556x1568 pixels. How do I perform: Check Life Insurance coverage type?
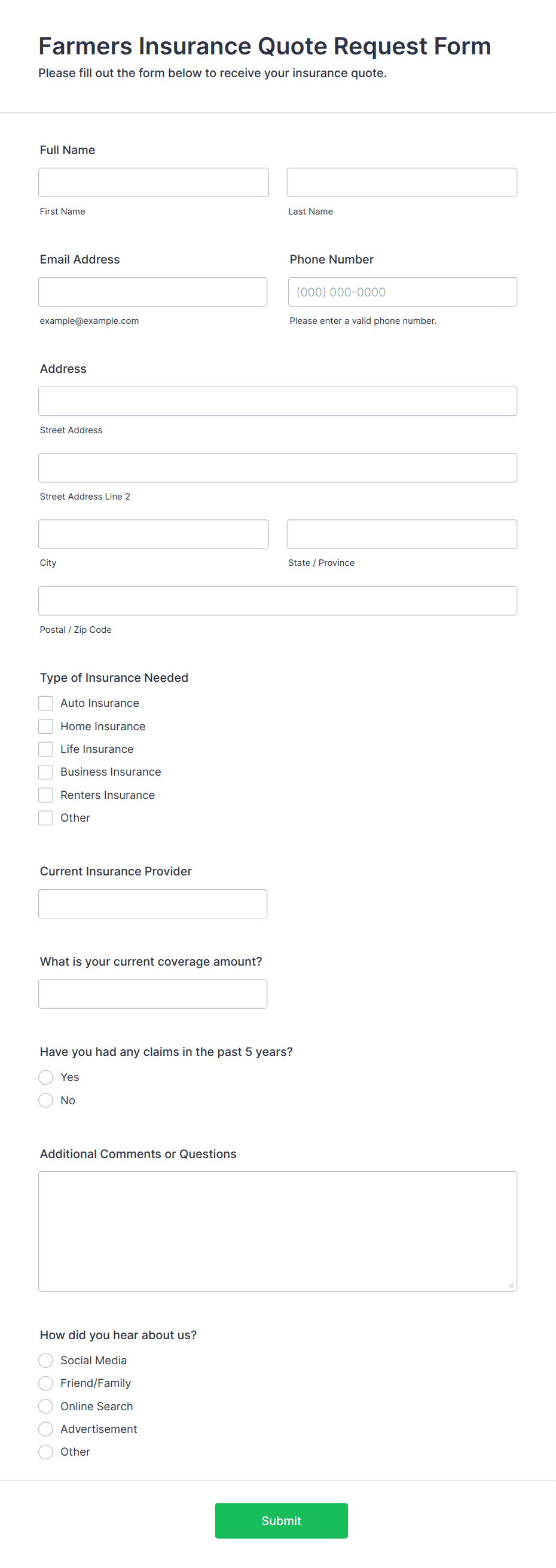pyautogui.click(x=45, y=749)
